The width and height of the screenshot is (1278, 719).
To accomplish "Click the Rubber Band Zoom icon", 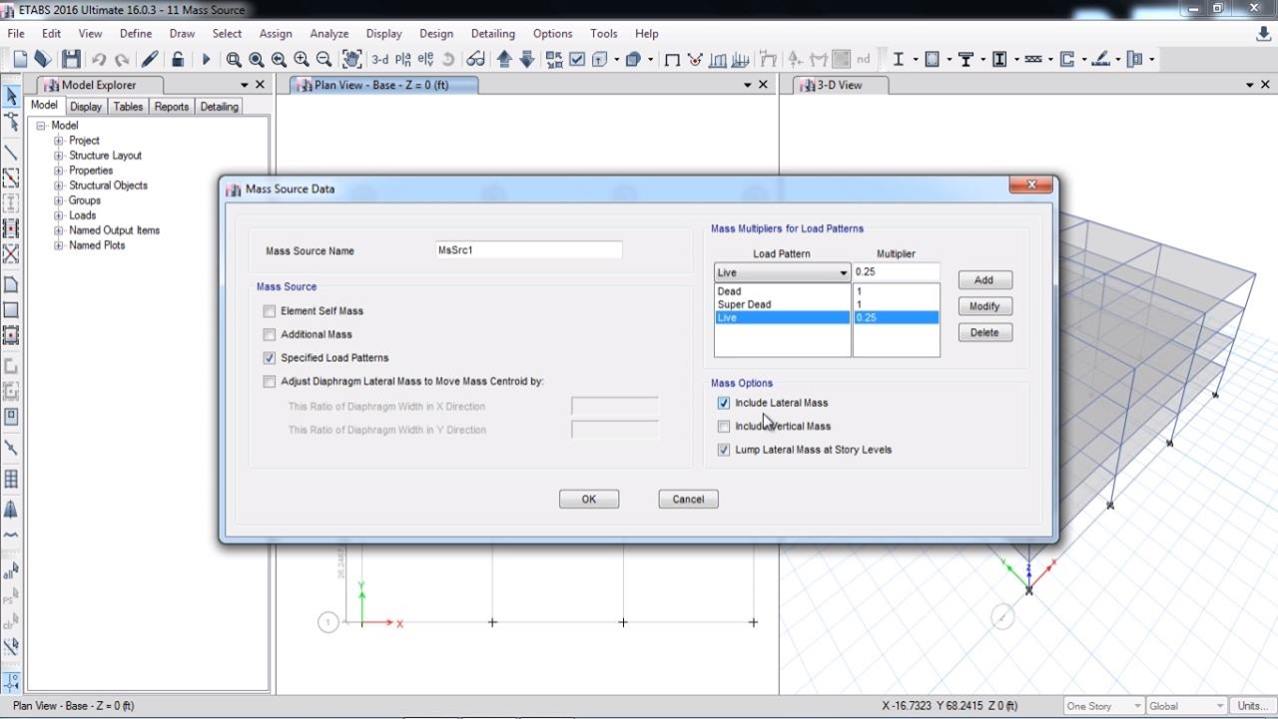I will [x=233, y=60].
